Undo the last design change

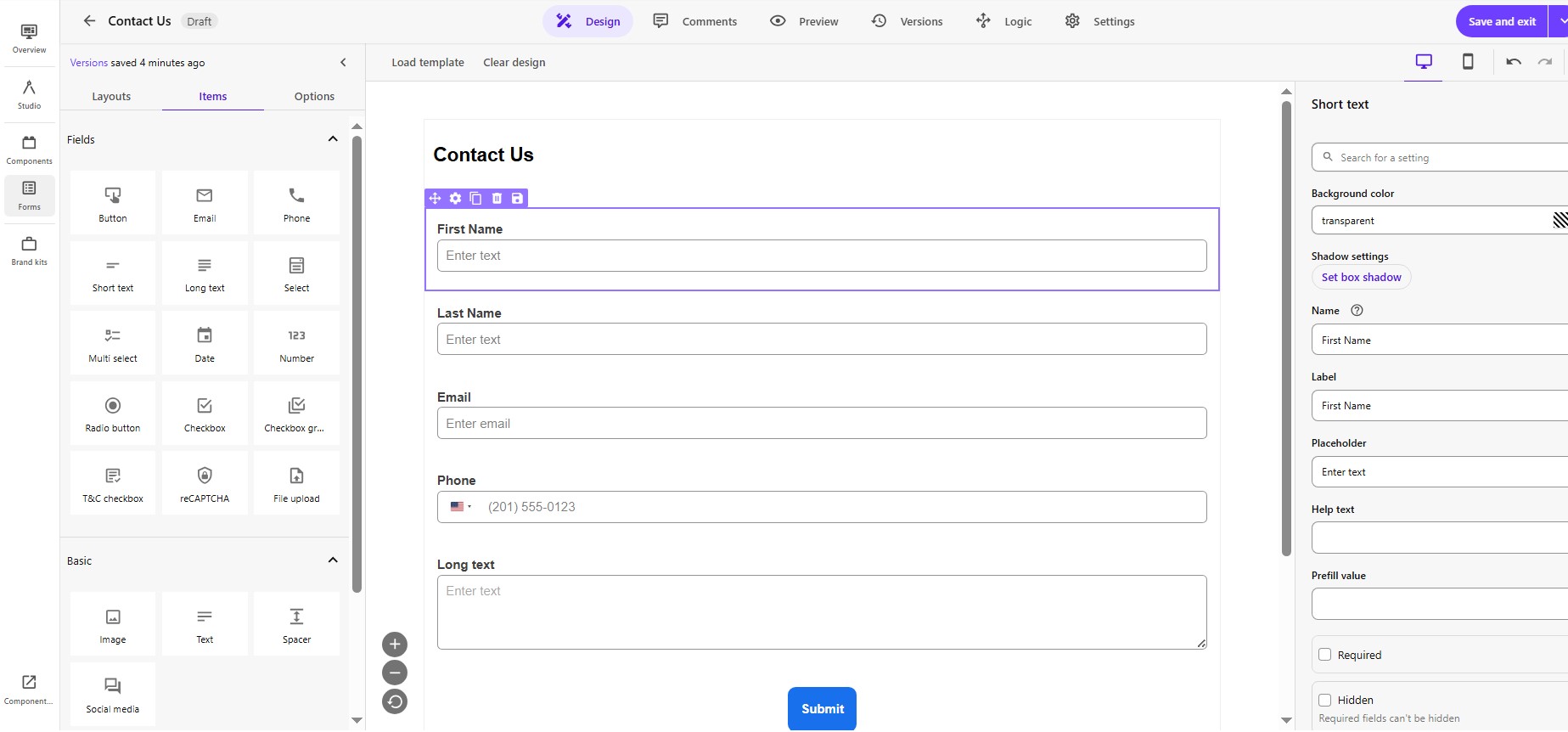point(1514,61)
